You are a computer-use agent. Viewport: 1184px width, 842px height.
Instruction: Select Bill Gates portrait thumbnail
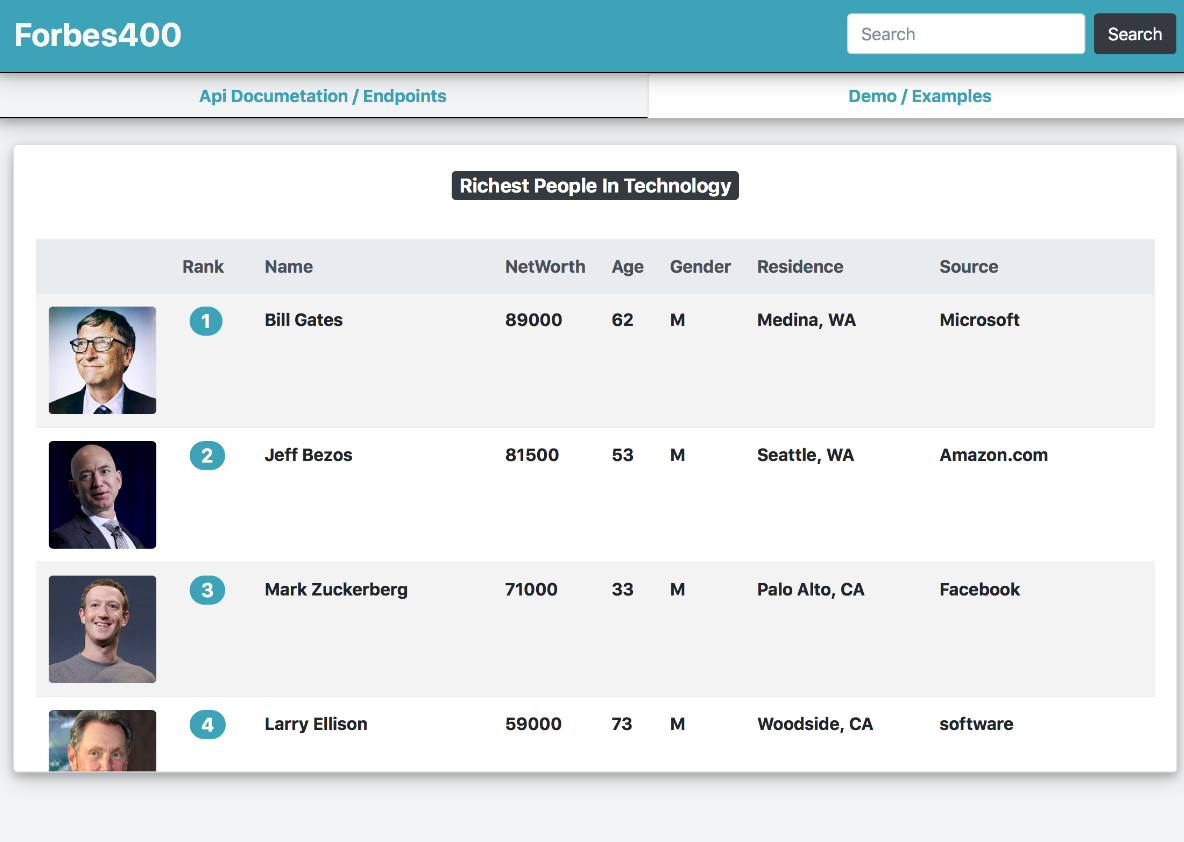tap(103, 360)
